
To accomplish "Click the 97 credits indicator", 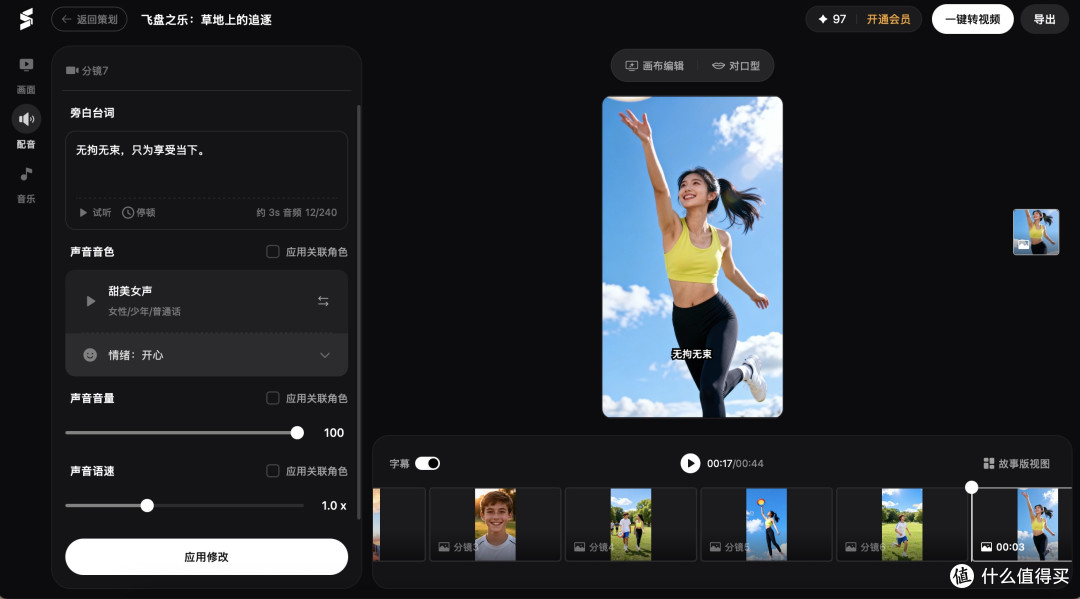I will [x=832, y=19].
